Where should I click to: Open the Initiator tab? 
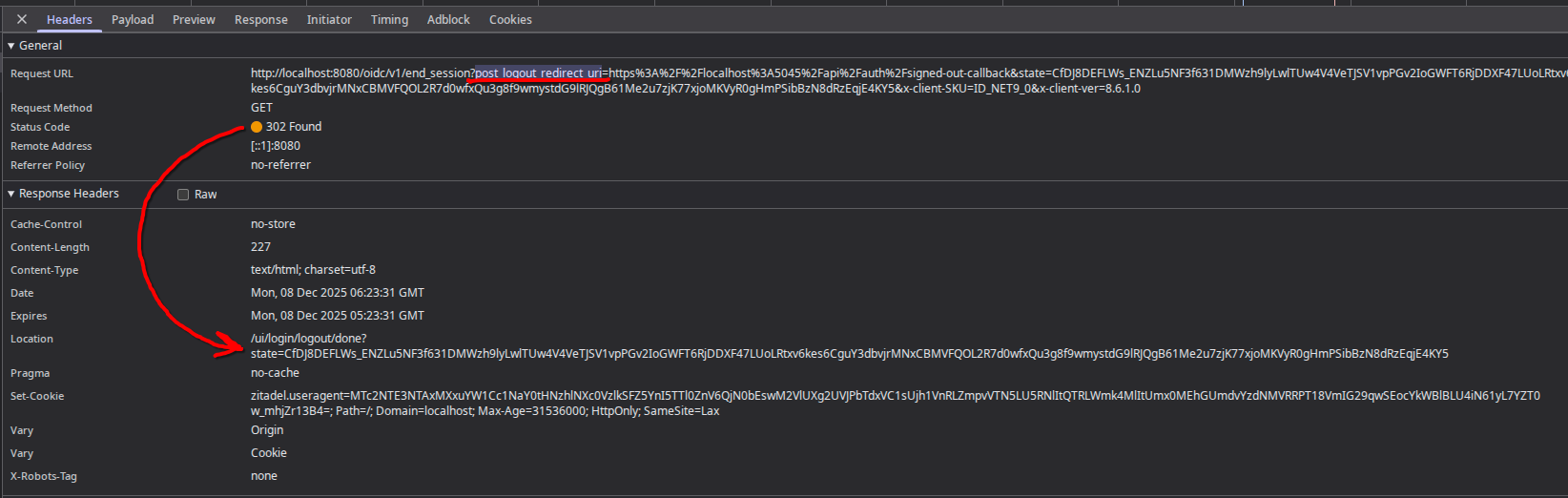pos(329,19)
